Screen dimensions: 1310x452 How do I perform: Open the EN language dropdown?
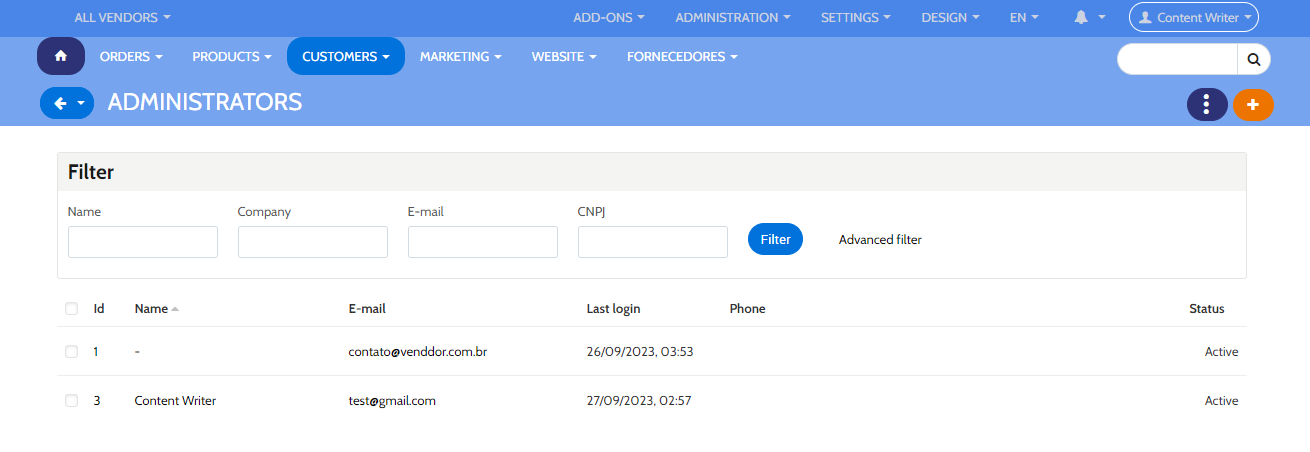click(1023, 17)
